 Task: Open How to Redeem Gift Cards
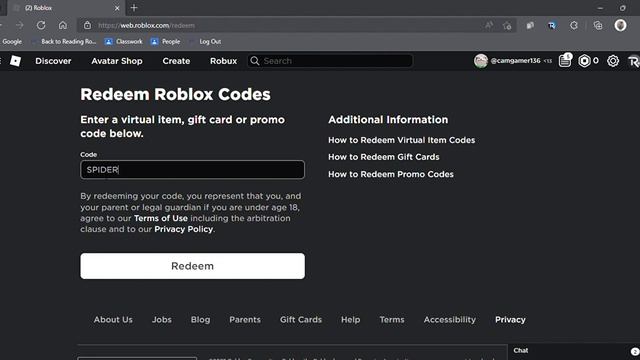(384, 157)
